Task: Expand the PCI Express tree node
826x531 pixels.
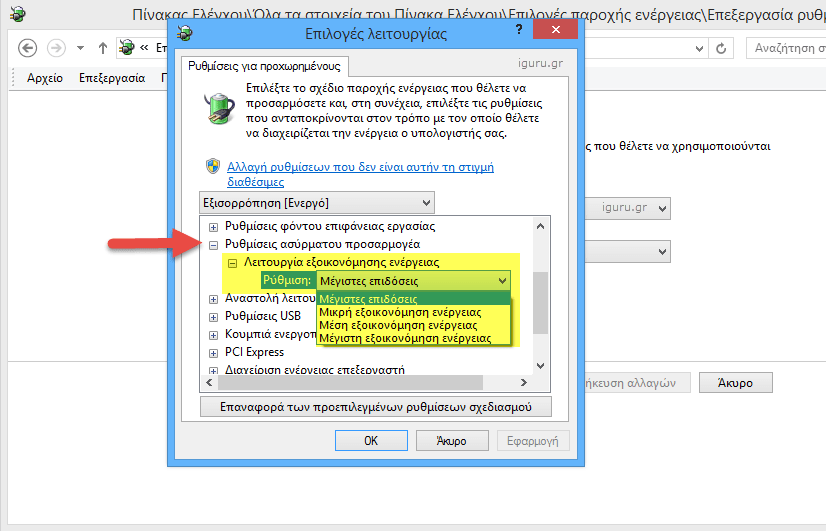Action: 214,352
